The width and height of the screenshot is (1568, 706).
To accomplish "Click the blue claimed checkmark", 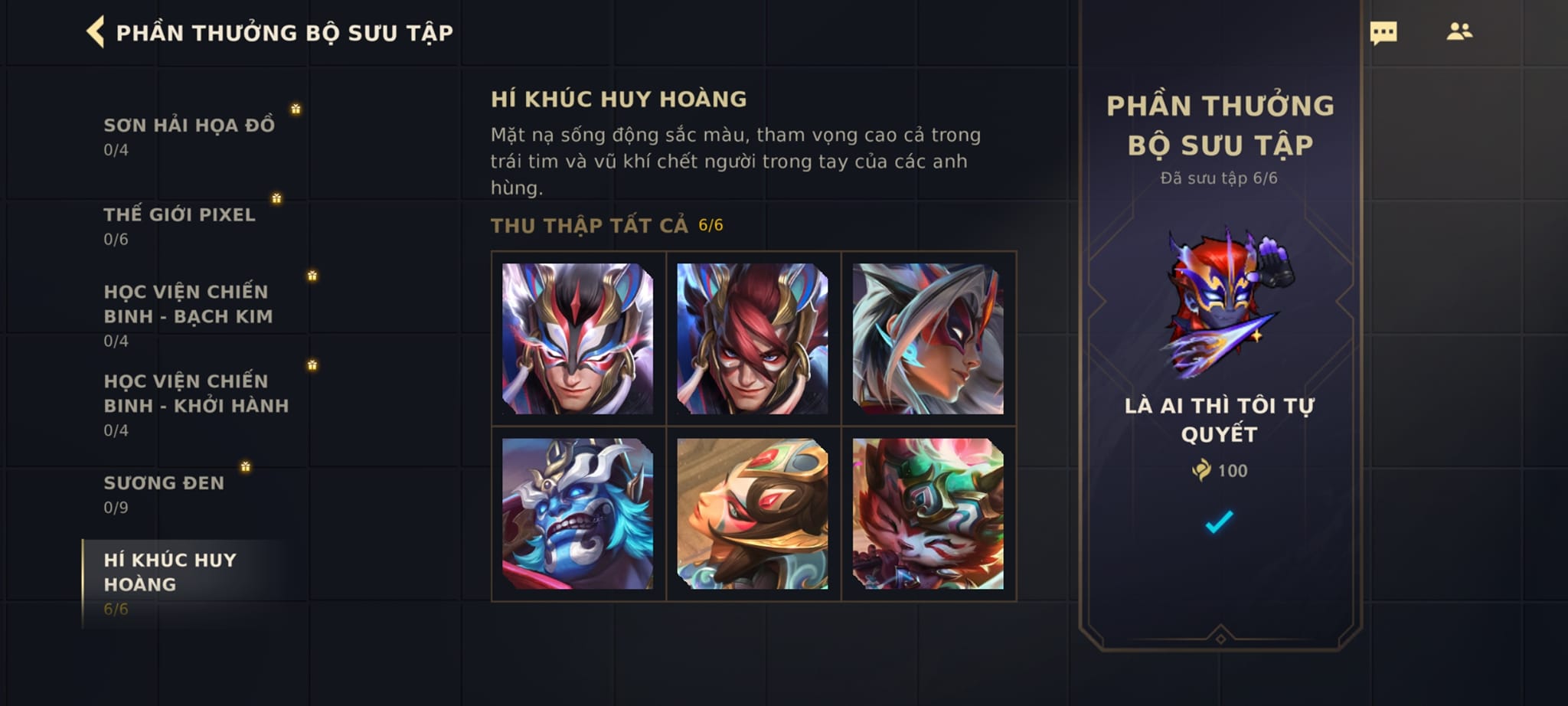I will pos(1219,521).
